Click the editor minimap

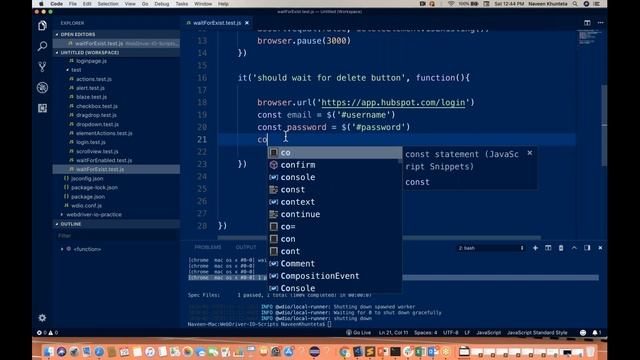[x=589, y=38]
